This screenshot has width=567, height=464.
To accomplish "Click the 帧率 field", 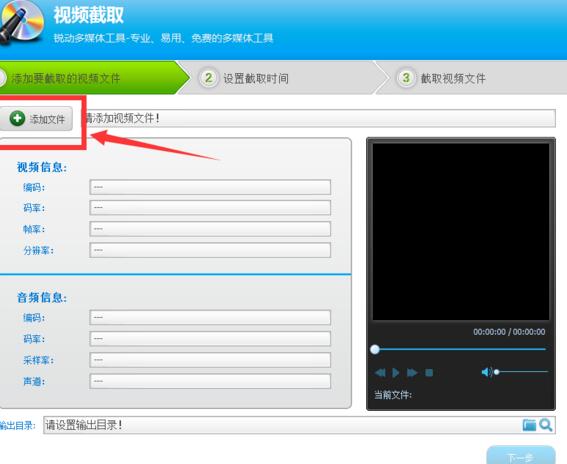I will click(x=210, y=229).
